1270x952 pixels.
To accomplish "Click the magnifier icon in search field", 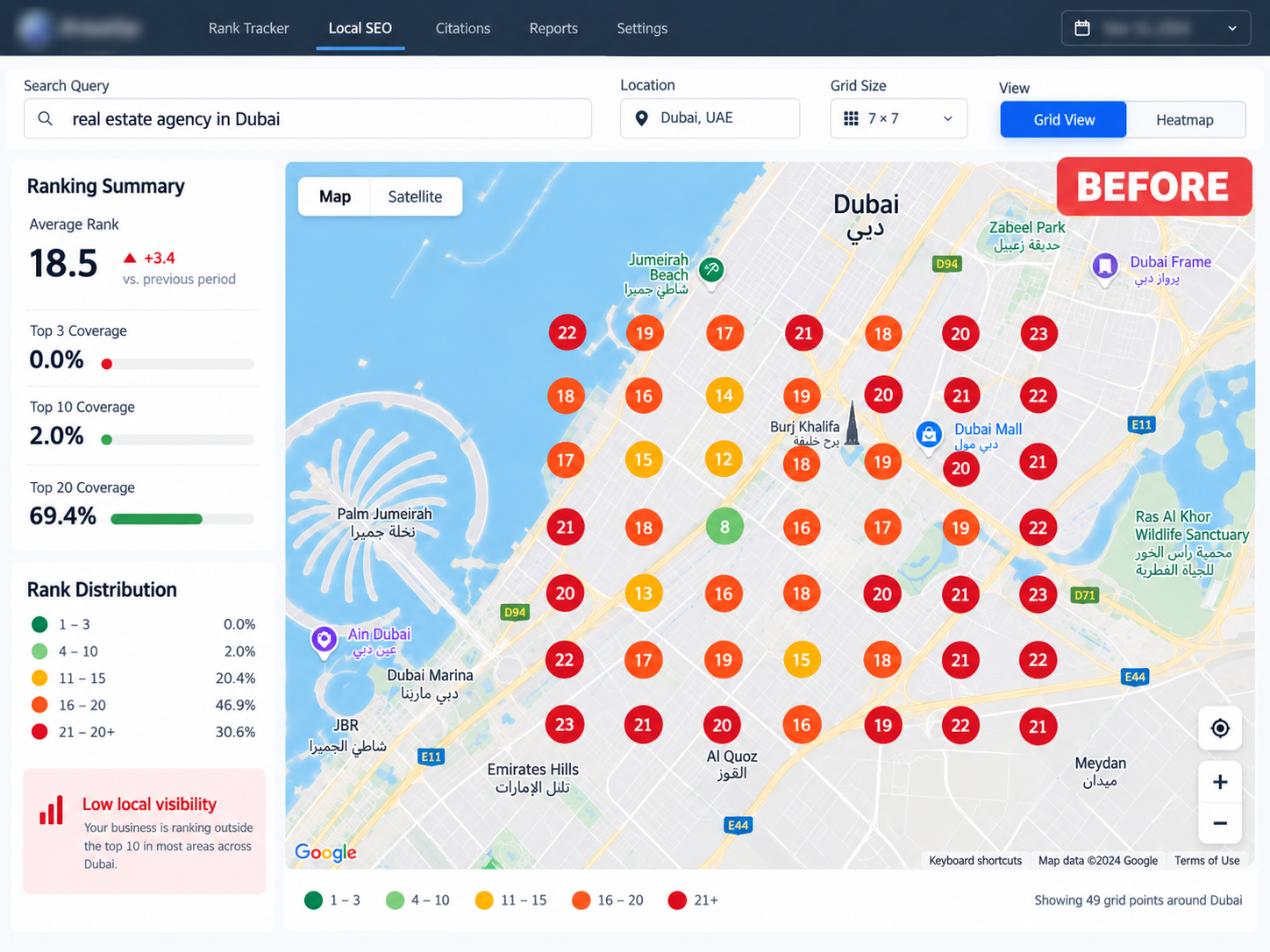I will (46, 118).
